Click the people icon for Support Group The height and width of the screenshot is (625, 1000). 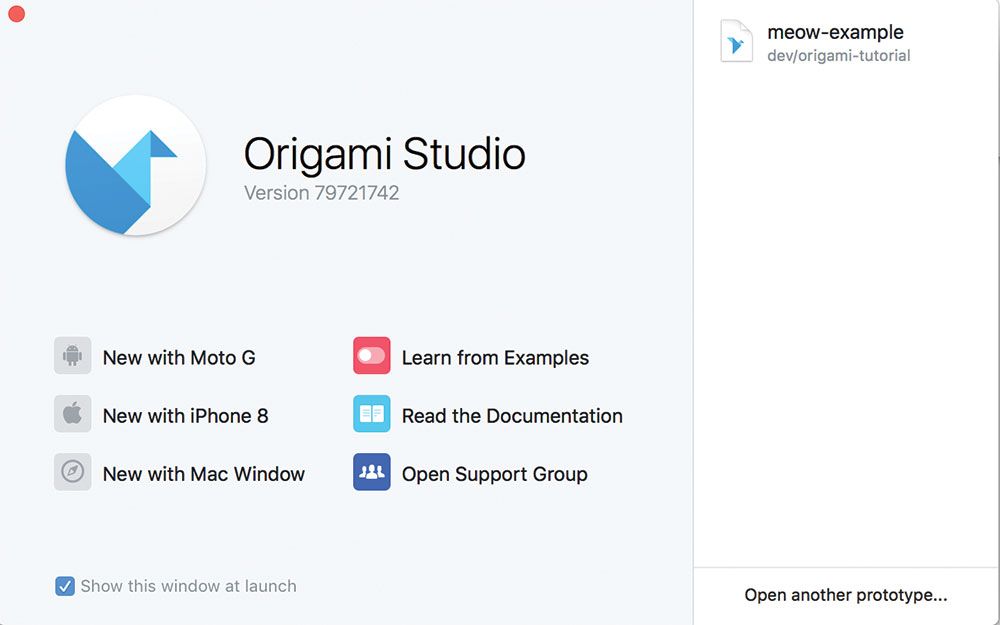point(371,472)
